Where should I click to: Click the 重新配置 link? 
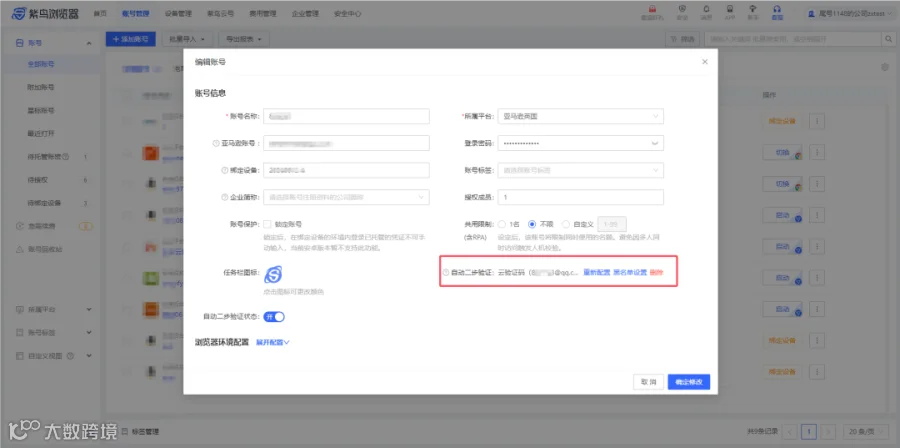click(596, 272)
